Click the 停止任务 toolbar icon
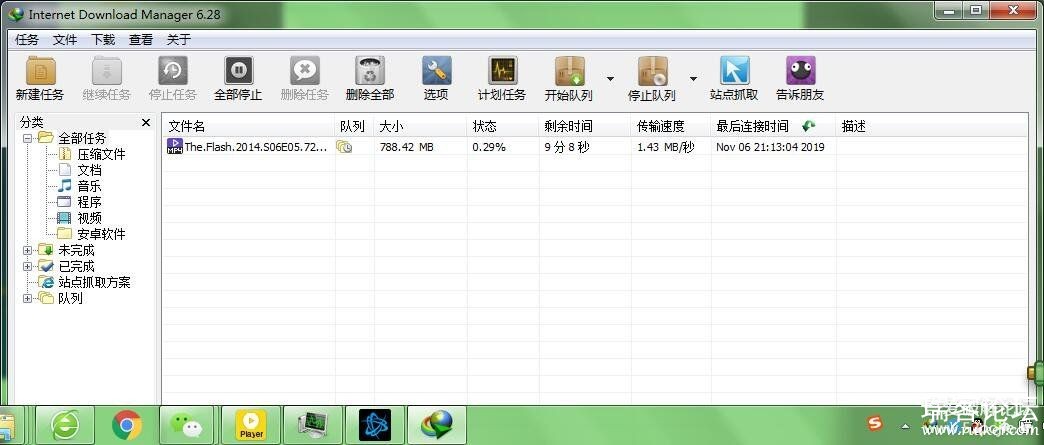The image size is (1044, 445). (172, 71)
